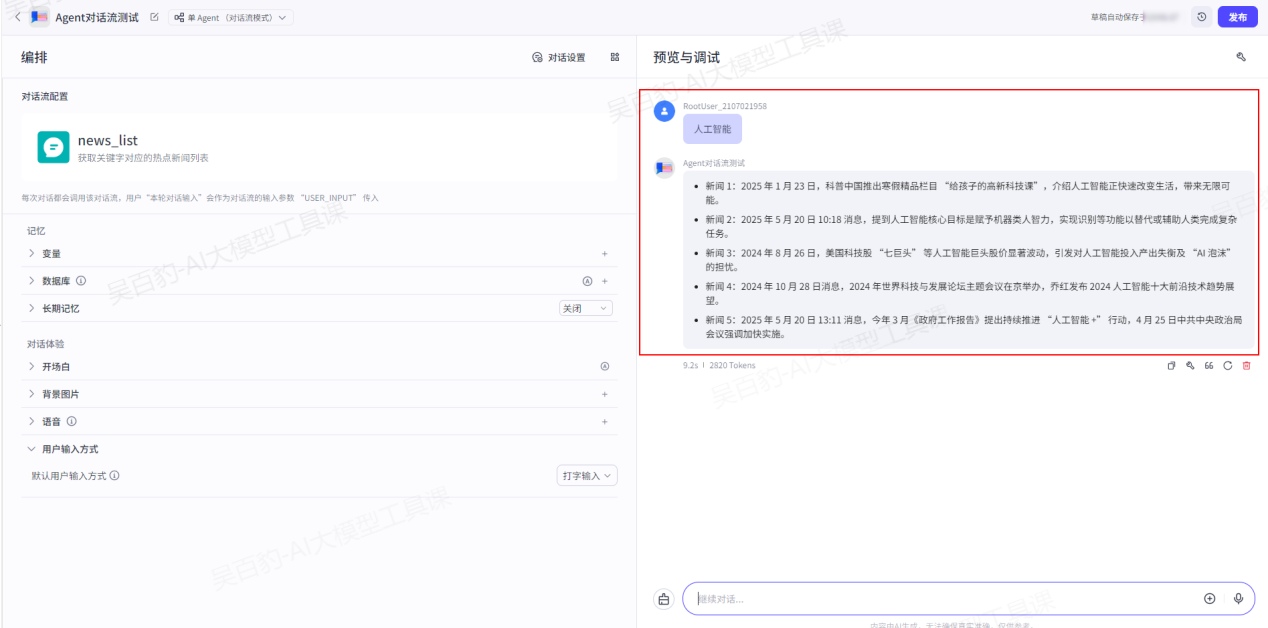The image size is (1268, 628).
Task: Open the debug tool icon in 预览与调试 header
Action: pos(1241,58)
